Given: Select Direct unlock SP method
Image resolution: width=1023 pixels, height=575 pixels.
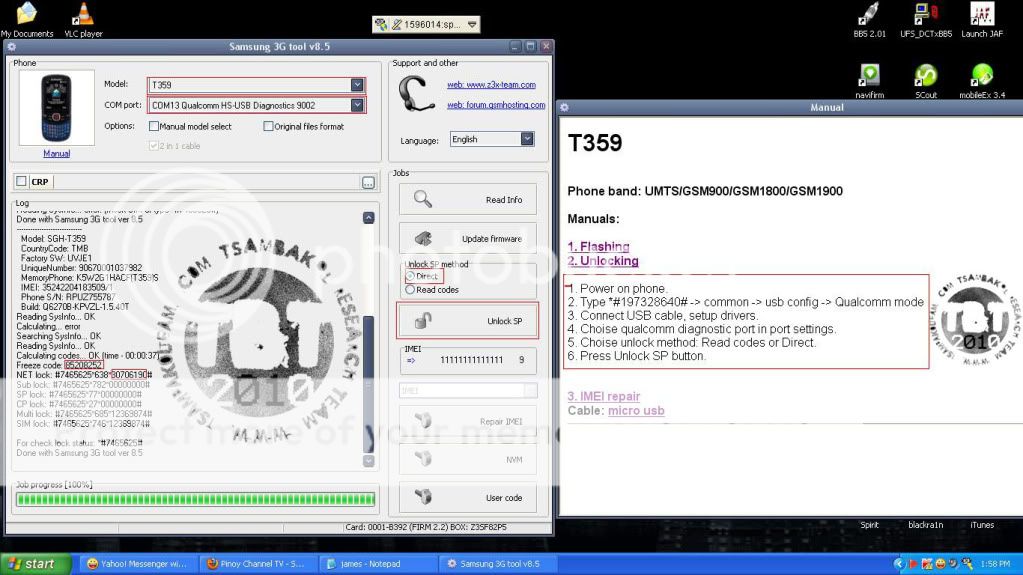Looking at the screenshot, I should coord(410,276).
